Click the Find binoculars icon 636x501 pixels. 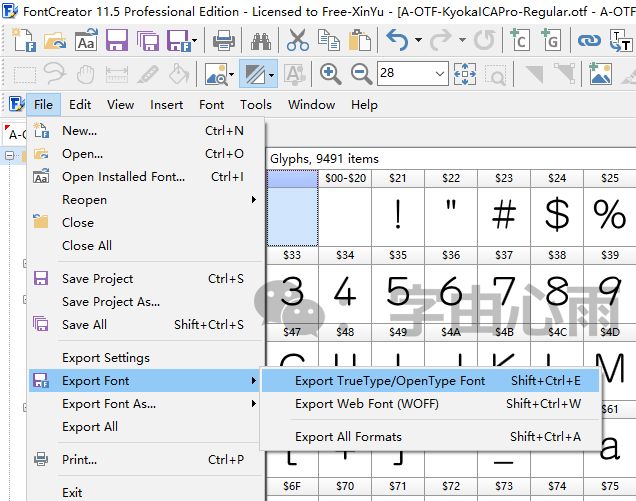click(x=261, y=40)
